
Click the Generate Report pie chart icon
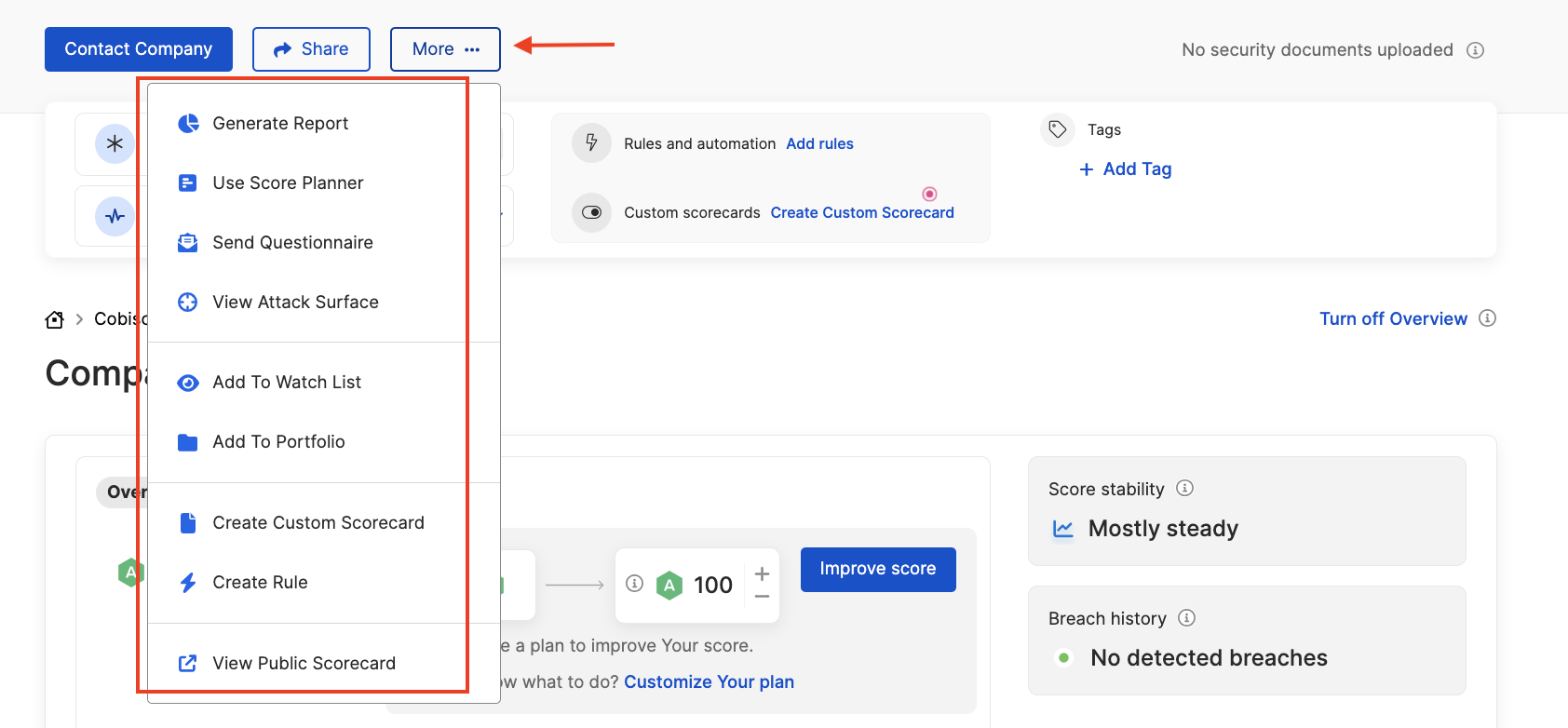(x=188, y=124)
